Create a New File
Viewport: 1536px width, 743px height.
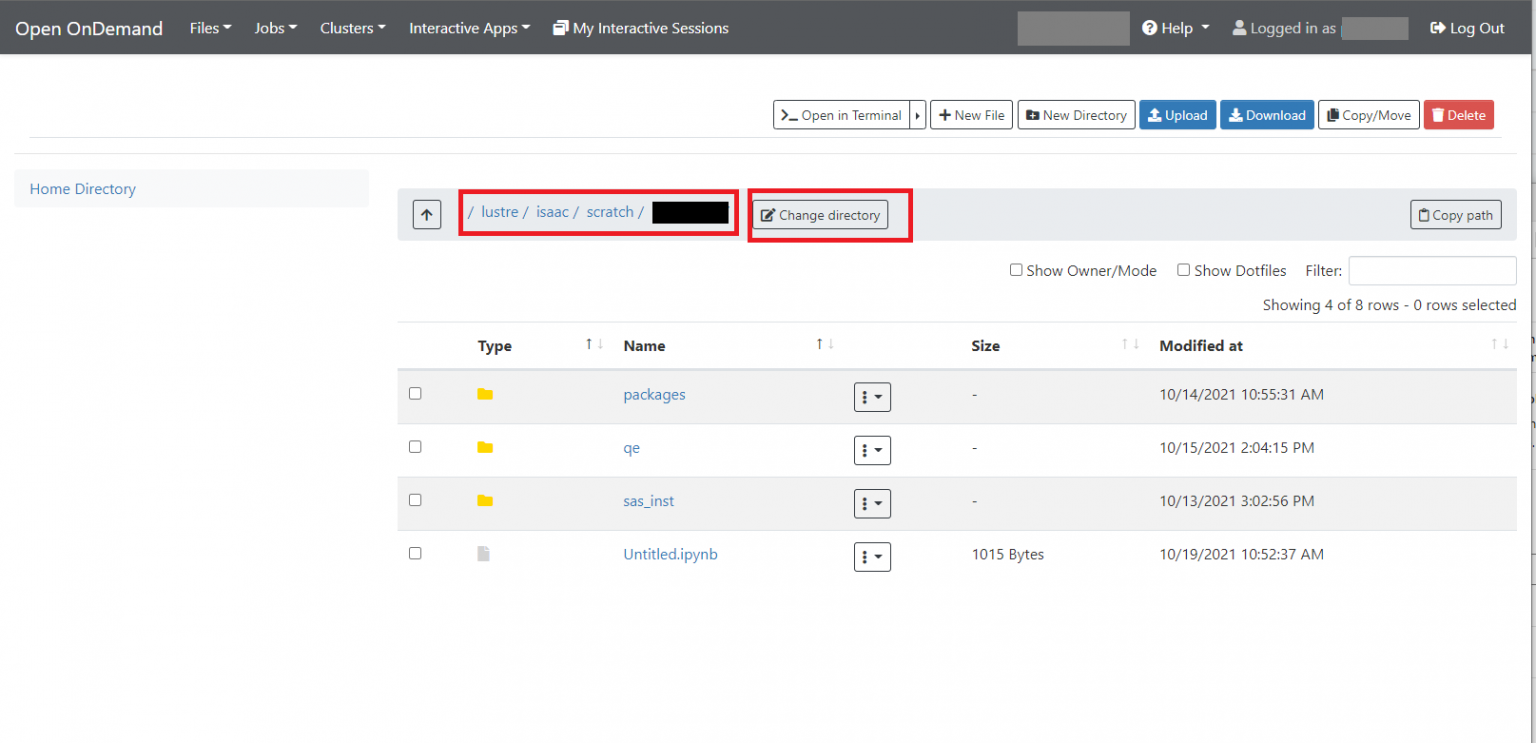pyautogui.click(x=971, y=114)
